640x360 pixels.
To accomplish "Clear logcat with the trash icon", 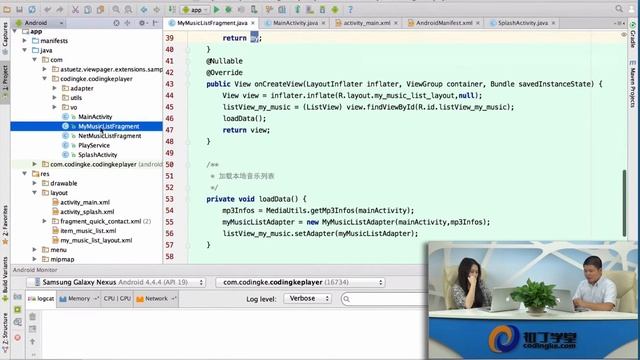I will pos(33,316).
